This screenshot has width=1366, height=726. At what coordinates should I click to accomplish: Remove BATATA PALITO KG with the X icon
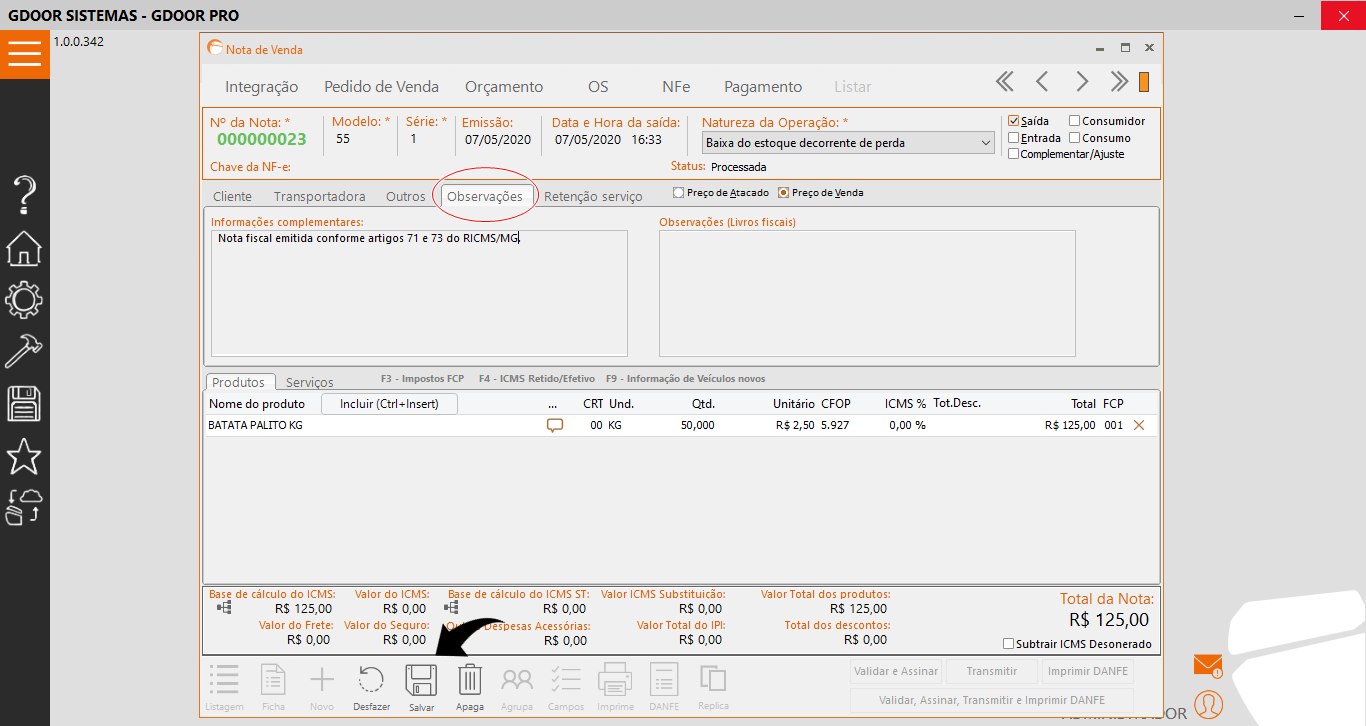point(1138,425)
